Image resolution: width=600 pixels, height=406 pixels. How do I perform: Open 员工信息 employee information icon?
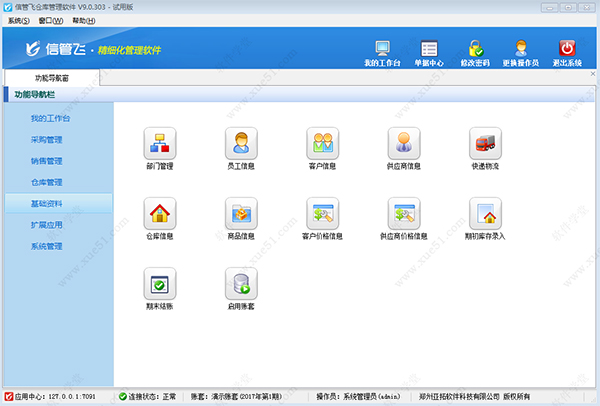click(x=241, y=143)
